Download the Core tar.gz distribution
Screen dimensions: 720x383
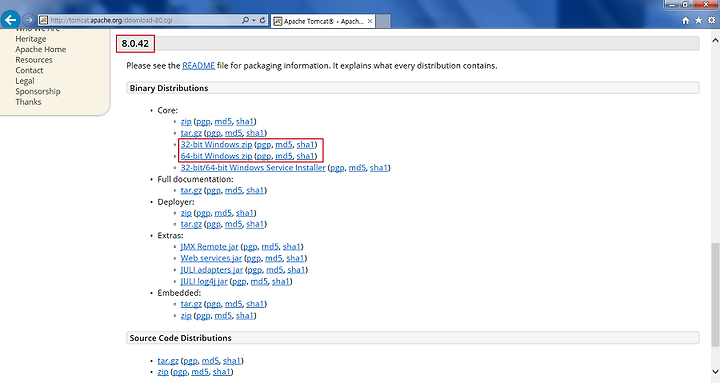point(191,133)
